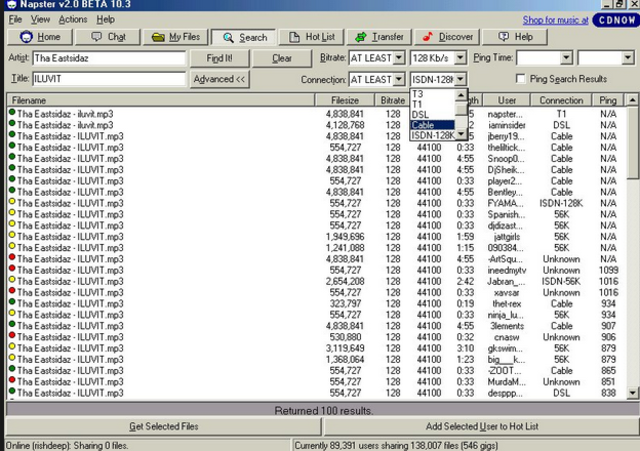The height and width of the screenshot is (451, 640).
Task: Open the My Files section
Action: point(176,37)
